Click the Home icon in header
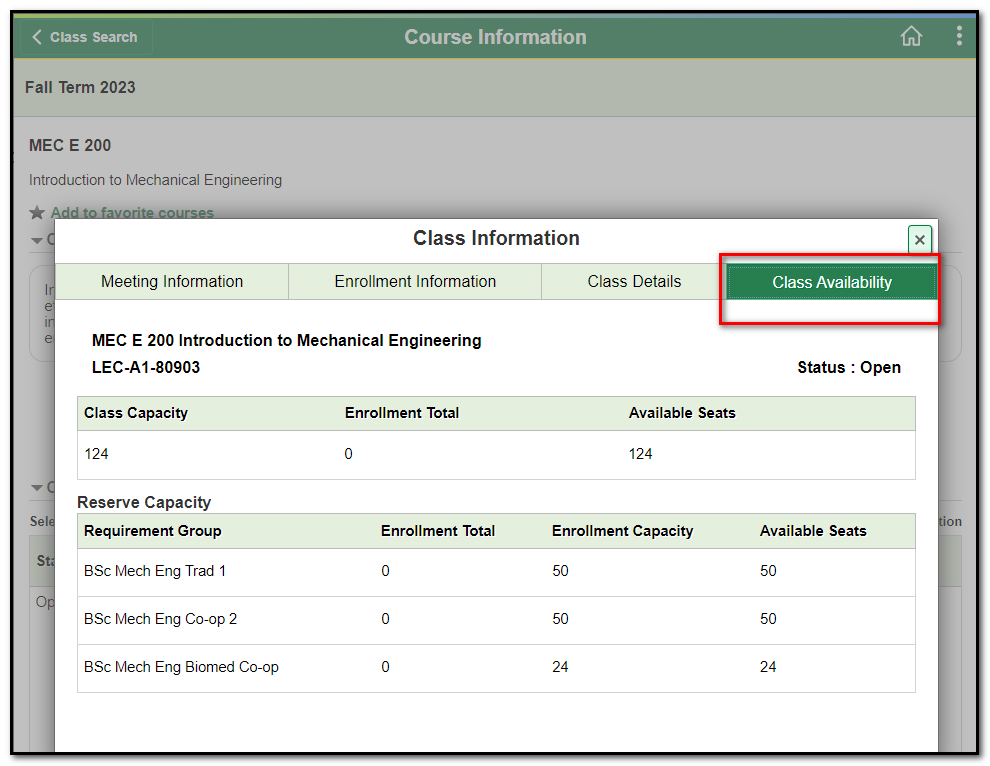 tap(911, 37)
